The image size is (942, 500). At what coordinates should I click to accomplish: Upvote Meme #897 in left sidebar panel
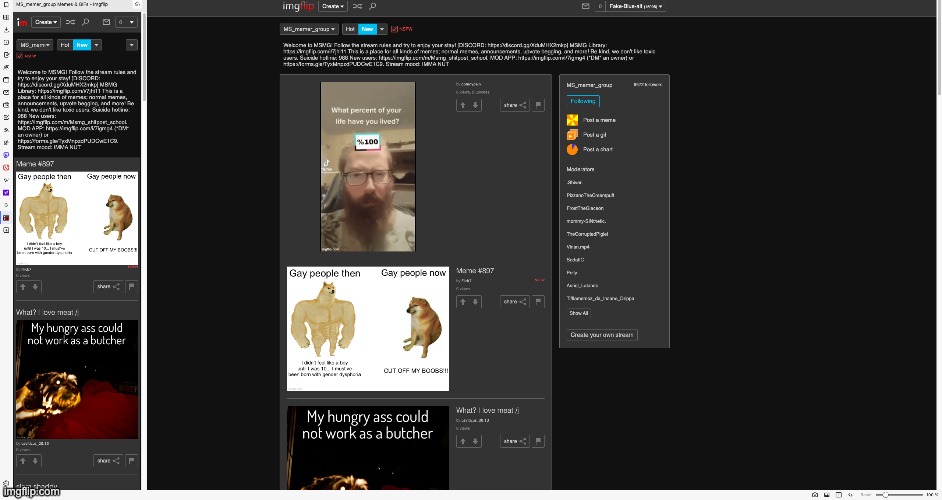point(23,287)
